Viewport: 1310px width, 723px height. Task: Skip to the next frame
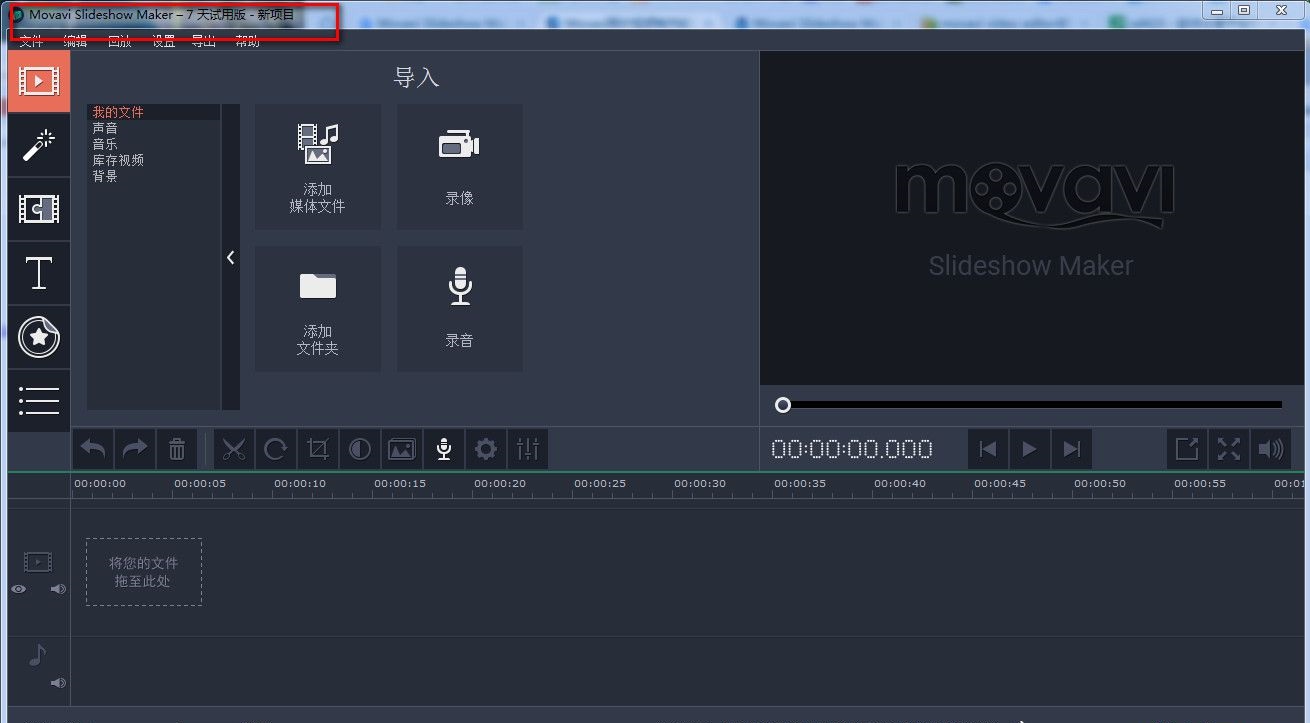click(1072, 449)
